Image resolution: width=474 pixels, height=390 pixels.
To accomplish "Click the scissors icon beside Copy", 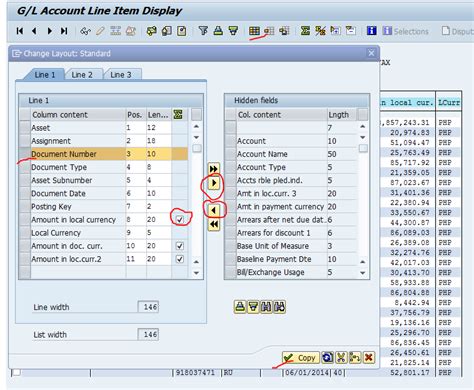I will pos(341,358).
